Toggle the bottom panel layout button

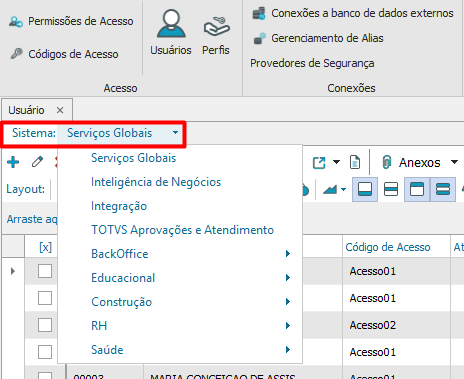pos(365,189)
